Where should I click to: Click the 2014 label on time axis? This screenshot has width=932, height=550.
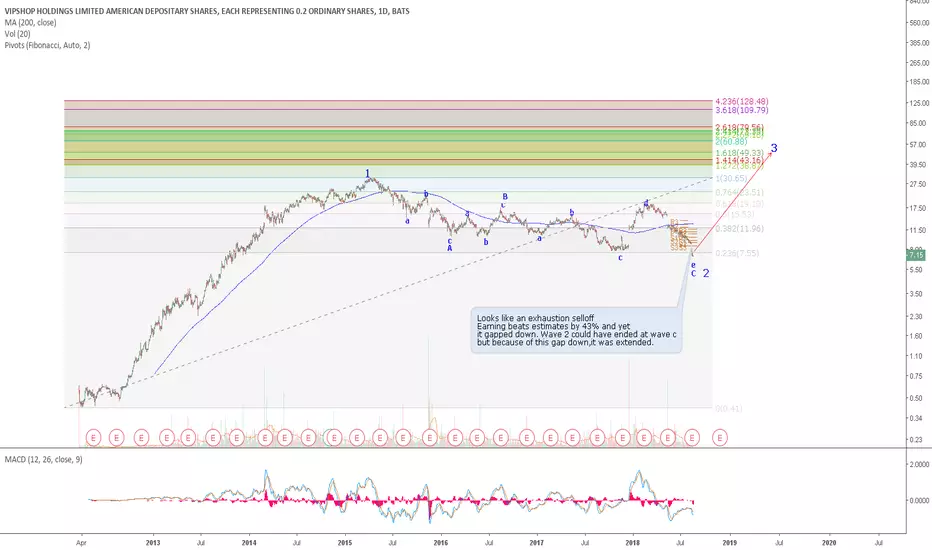coord(249,542)
